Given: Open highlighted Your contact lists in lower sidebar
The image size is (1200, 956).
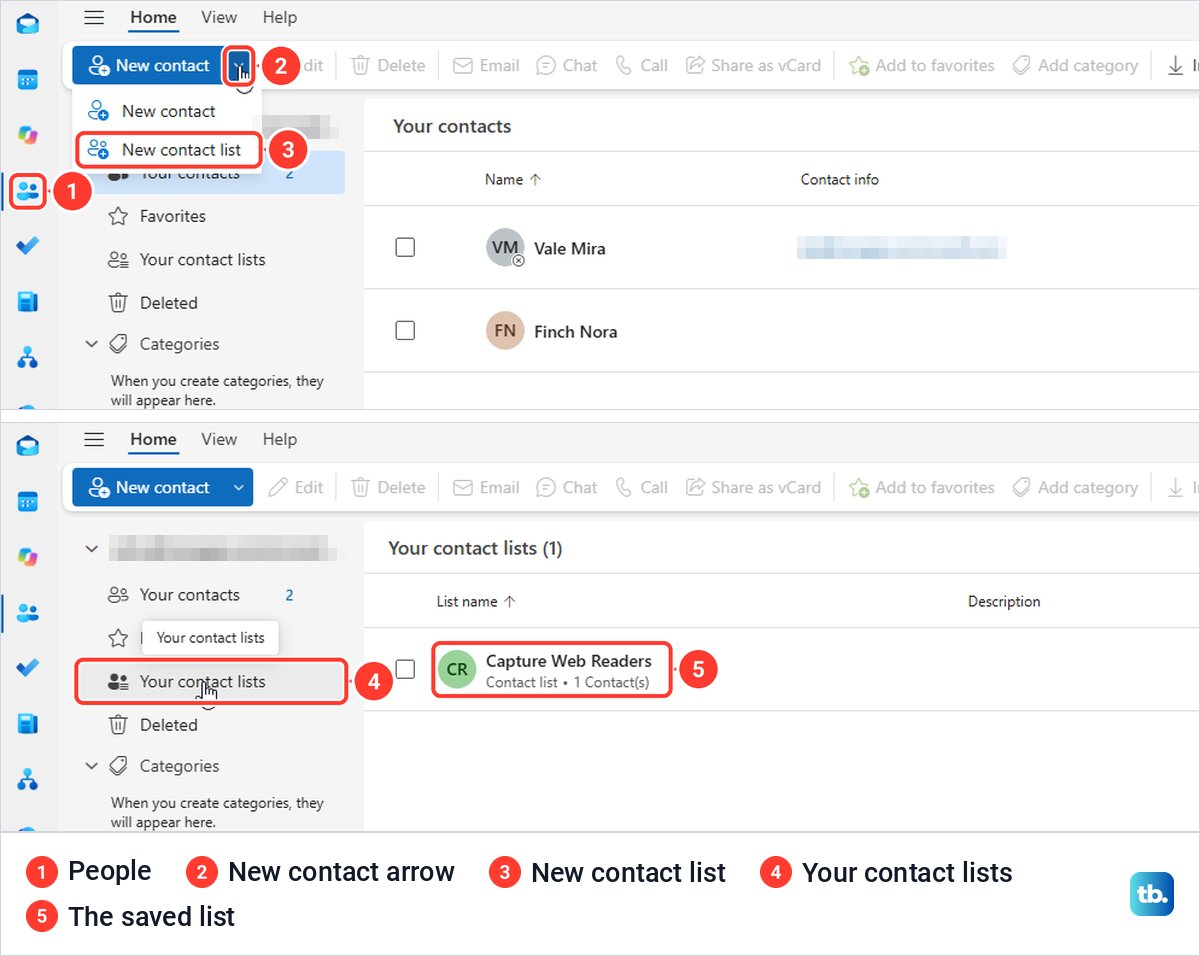Looking at the screenshot, I should coord(212,682).
